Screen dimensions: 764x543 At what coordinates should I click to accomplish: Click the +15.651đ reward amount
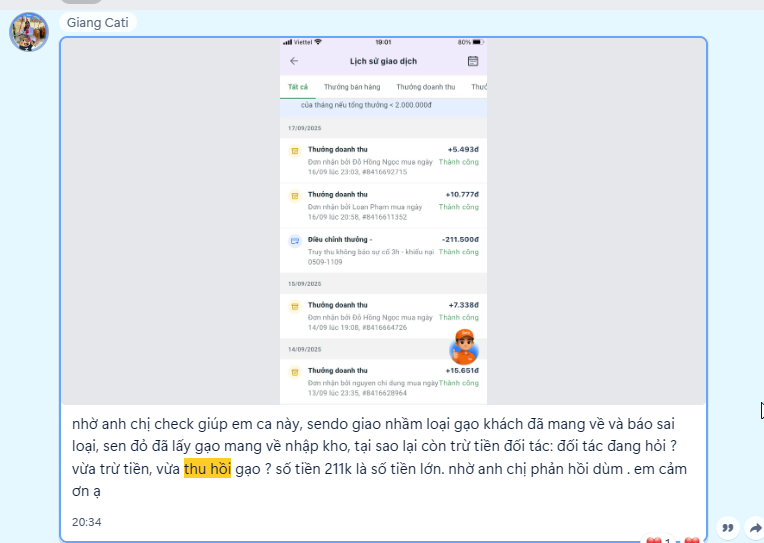click(x=462, y=370)
